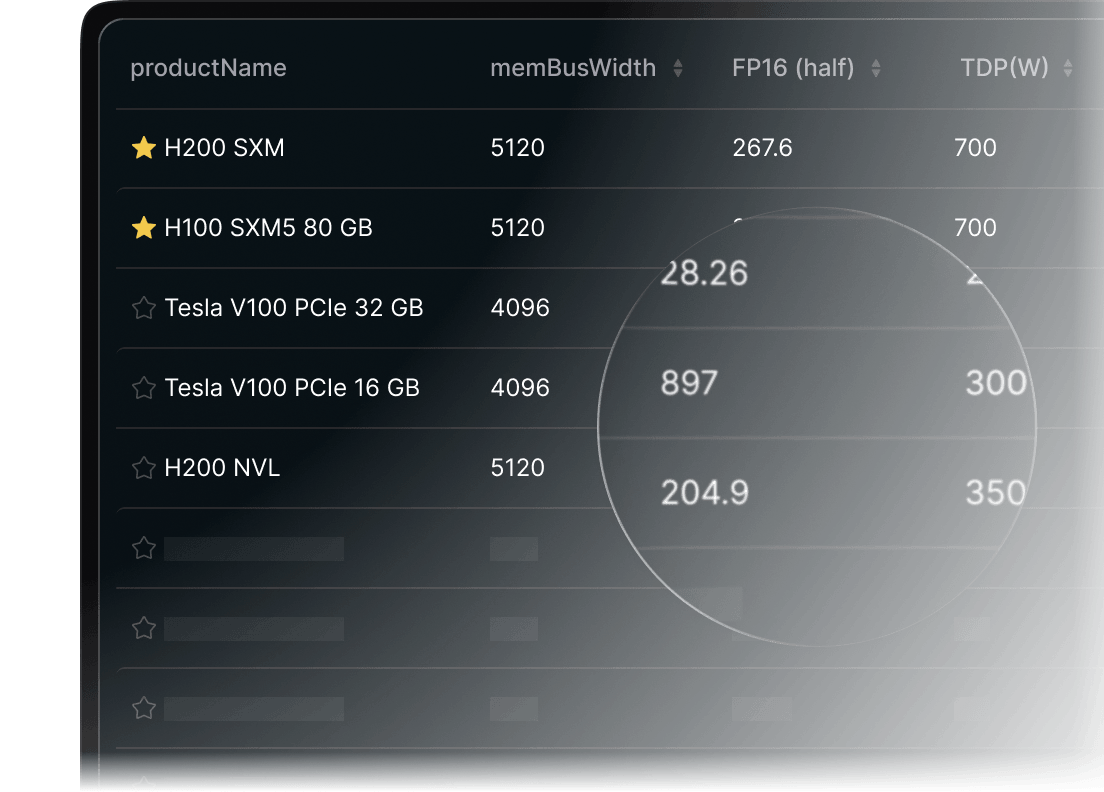The width and height of the screenshot is (1104, 792).
Task: Unfavorite the H200 SXM star
Action: [144, 148]
